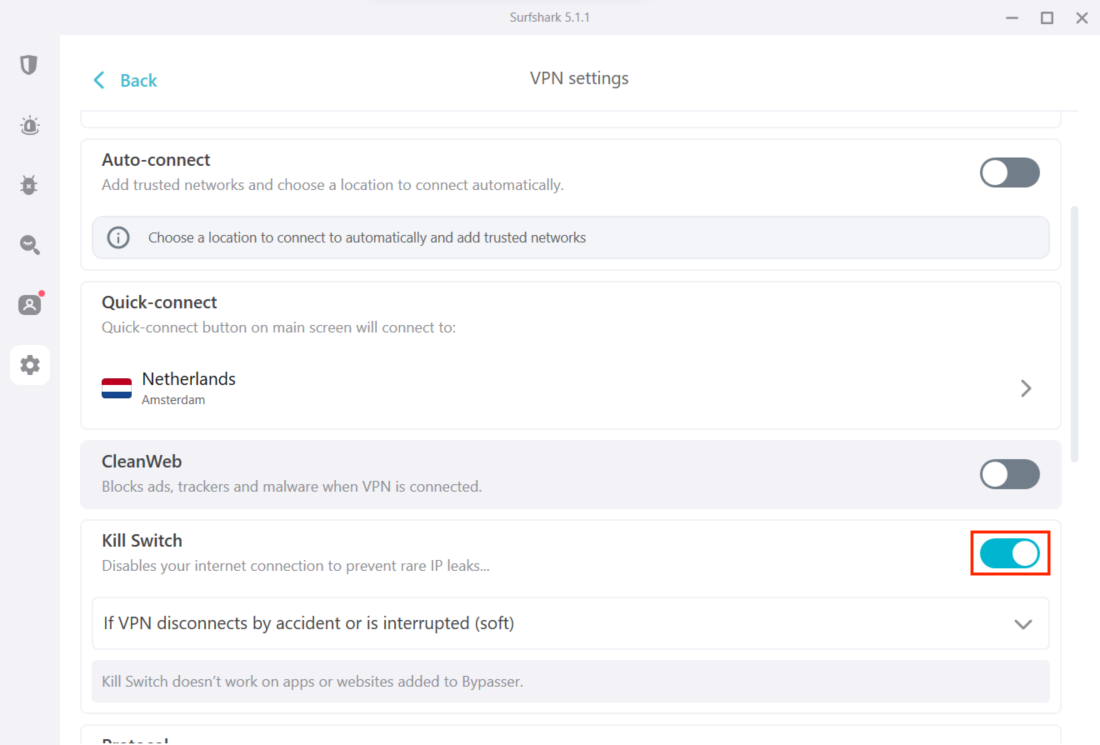This screenshot has height=745, width=1100.
Task: Click the Netherlands flag icon
Action: coord(117,388)
